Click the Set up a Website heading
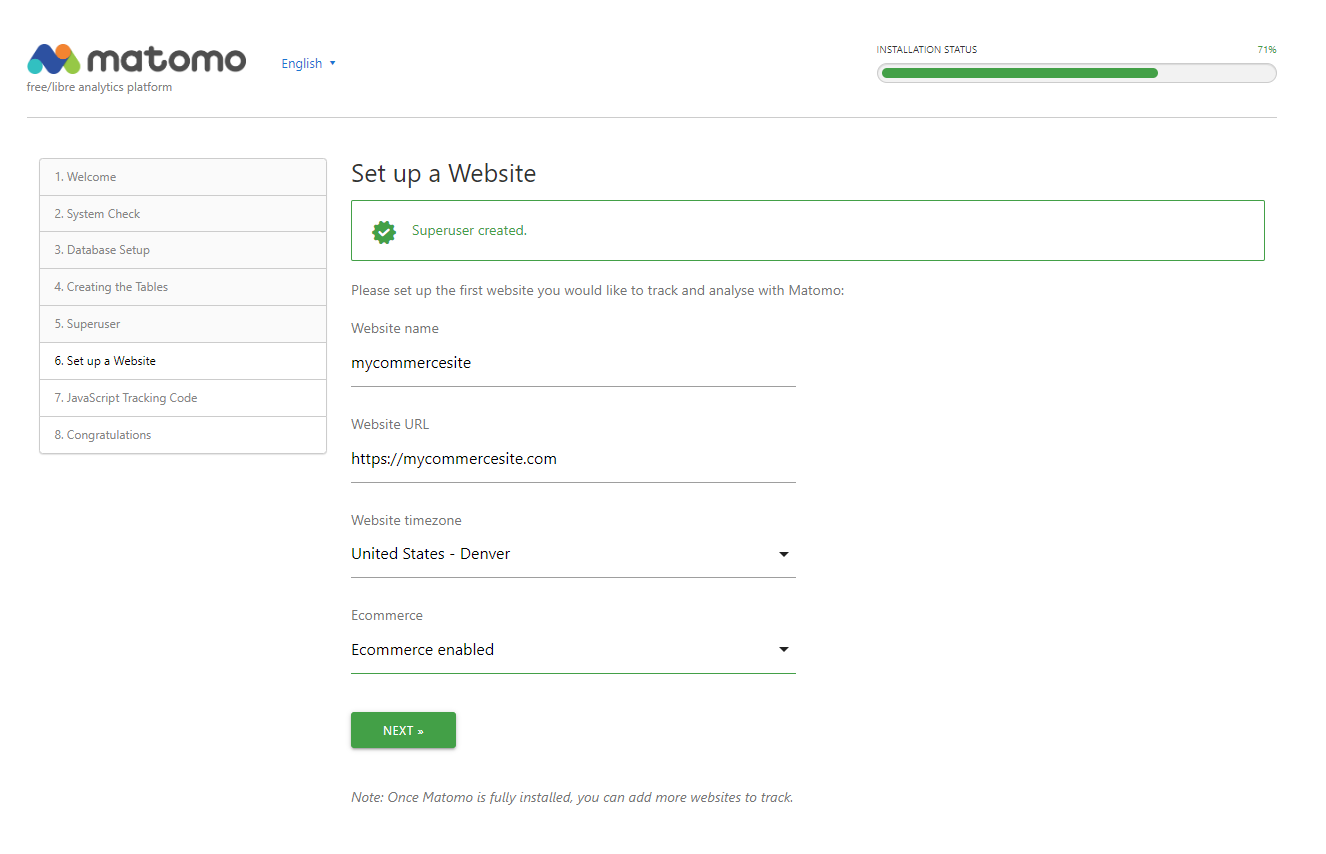This screenshot has width=1326, height=854. coord(443,173)
